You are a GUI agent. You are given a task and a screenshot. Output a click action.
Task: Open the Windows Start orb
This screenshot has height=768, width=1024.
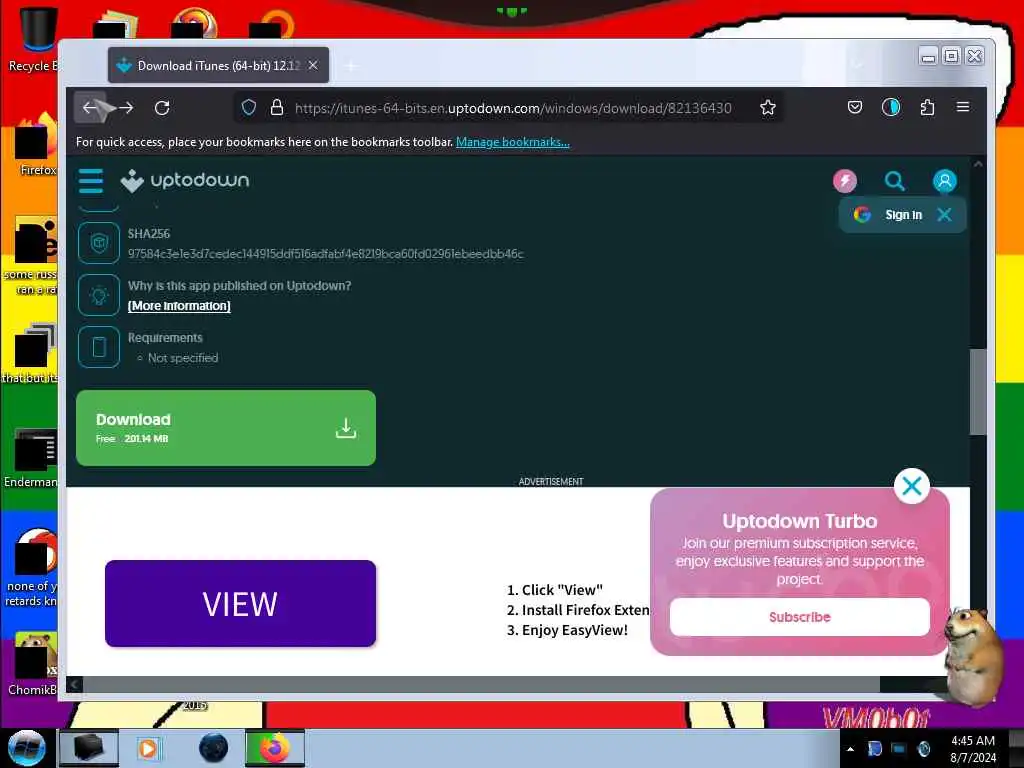(26, 748)
